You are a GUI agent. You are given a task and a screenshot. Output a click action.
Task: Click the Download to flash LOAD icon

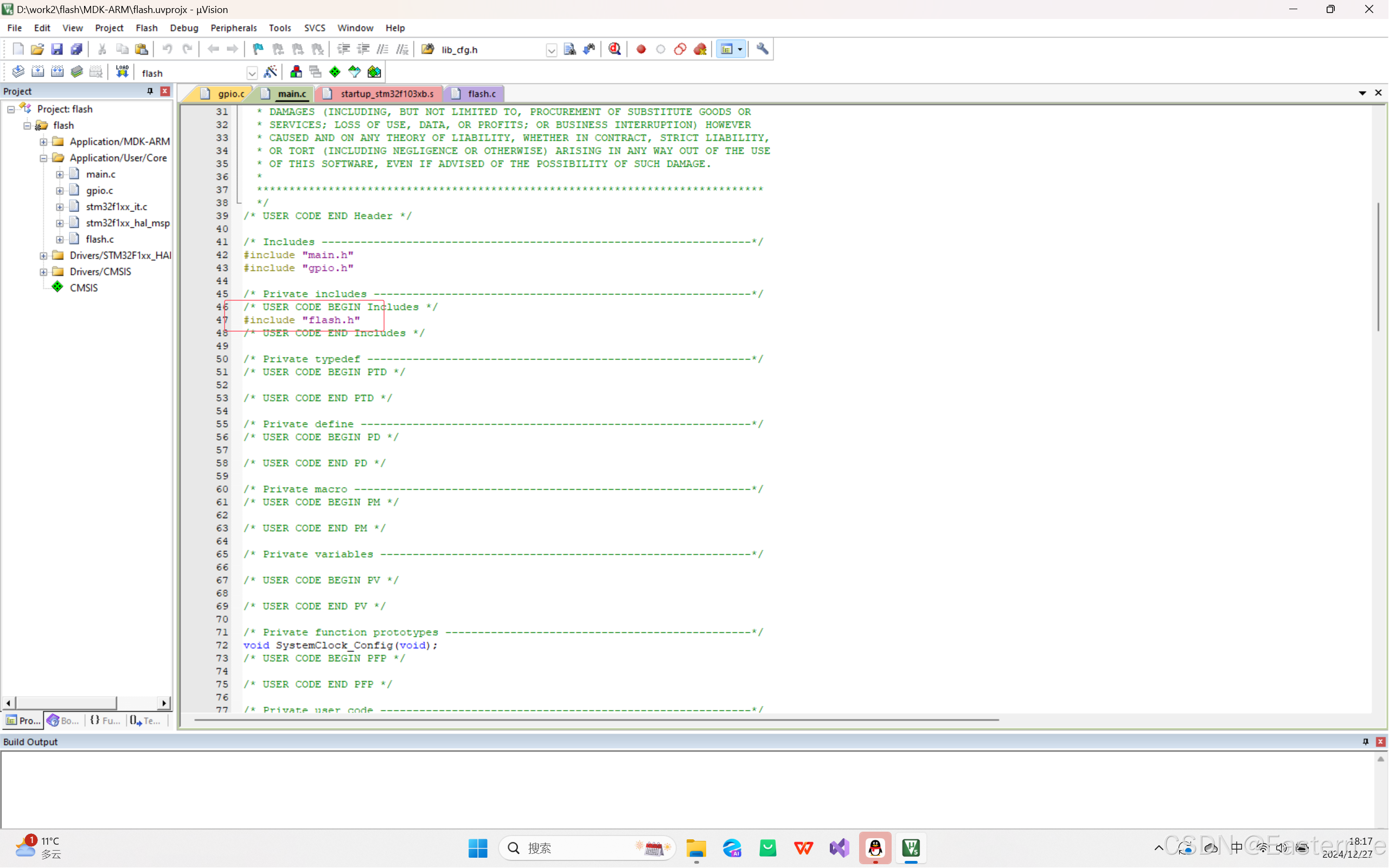121,72
